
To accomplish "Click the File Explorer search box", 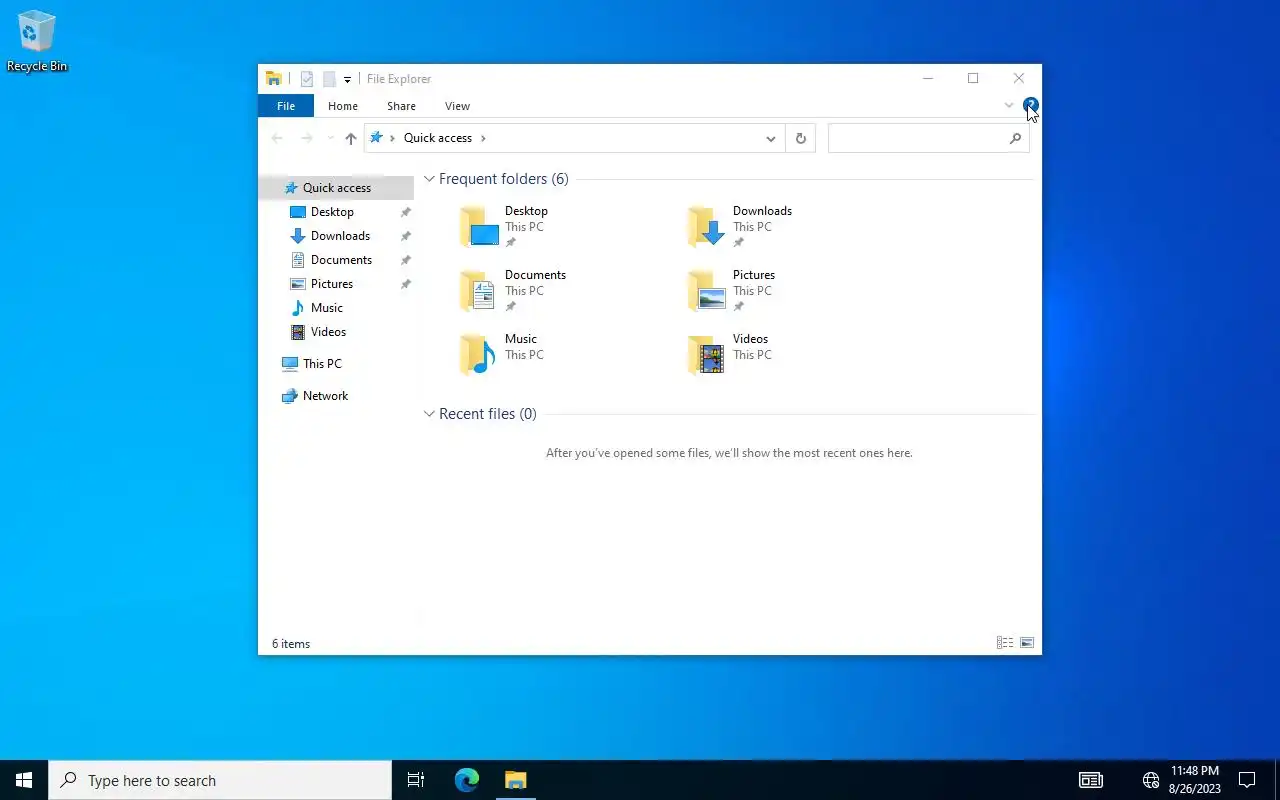I will point(928,138).
